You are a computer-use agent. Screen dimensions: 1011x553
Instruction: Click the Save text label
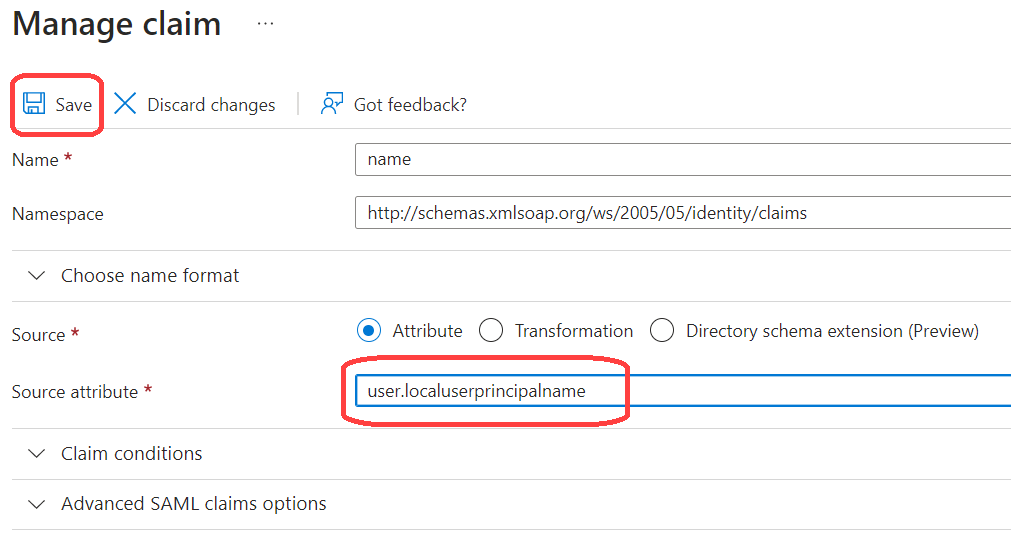(x=74, y=105)
